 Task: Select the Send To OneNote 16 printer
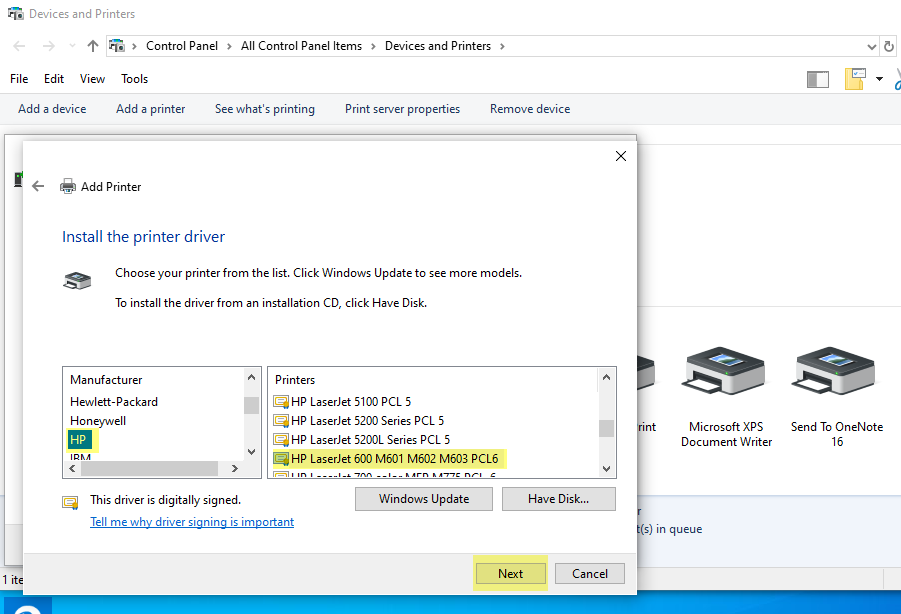tap(837, 397)
